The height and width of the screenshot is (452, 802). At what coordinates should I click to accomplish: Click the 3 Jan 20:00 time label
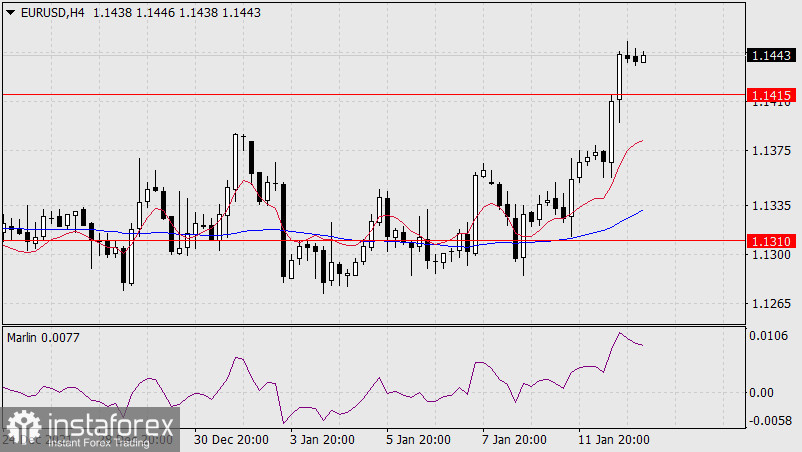pyautogui.click(x=322, y=440)
